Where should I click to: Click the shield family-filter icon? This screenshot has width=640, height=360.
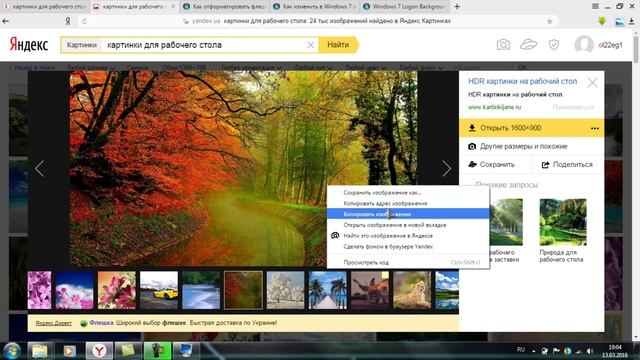pos(554,44)
